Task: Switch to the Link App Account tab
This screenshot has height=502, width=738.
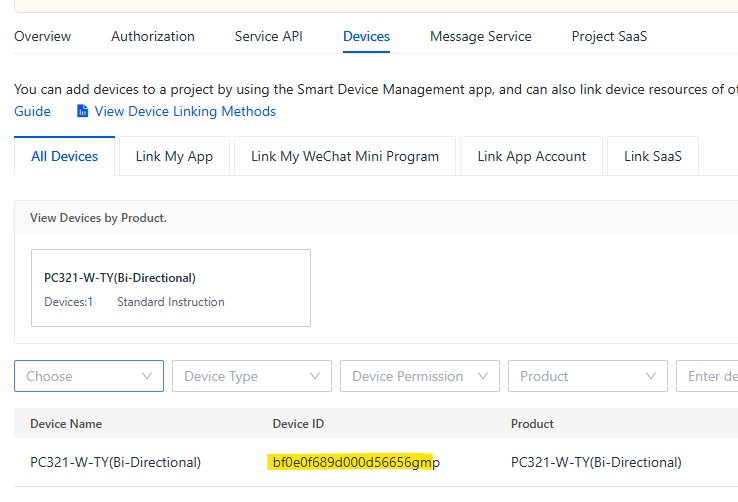Action: [531, 156]
